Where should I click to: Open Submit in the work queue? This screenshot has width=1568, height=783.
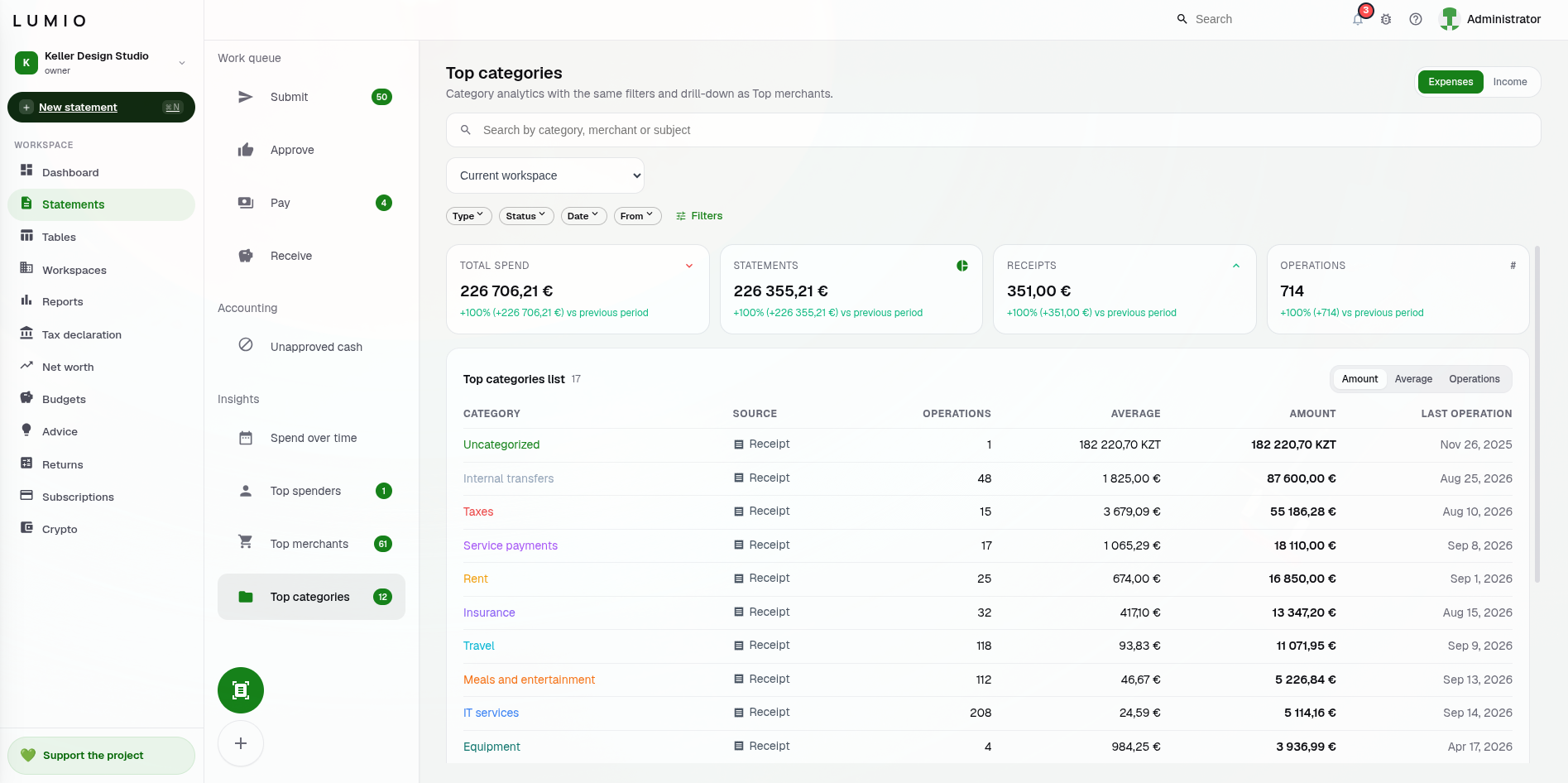click(311, 97)
